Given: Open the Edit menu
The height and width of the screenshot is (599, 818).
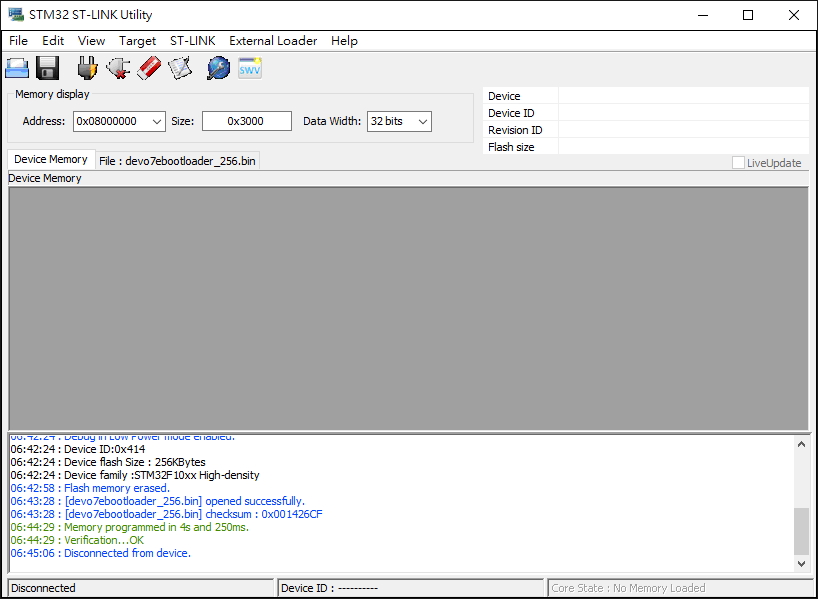Looking at the screenshot, I should (x=53, y=41).
